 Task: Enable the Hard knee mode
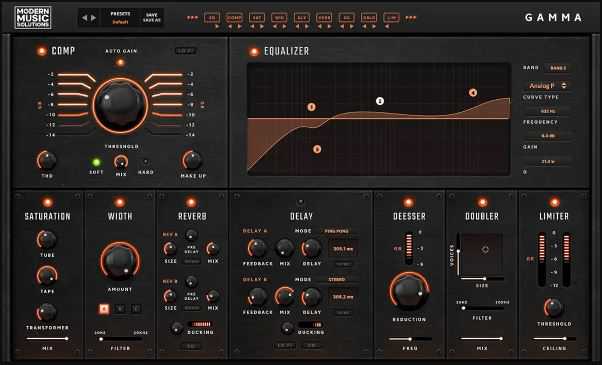coord(146,162)
